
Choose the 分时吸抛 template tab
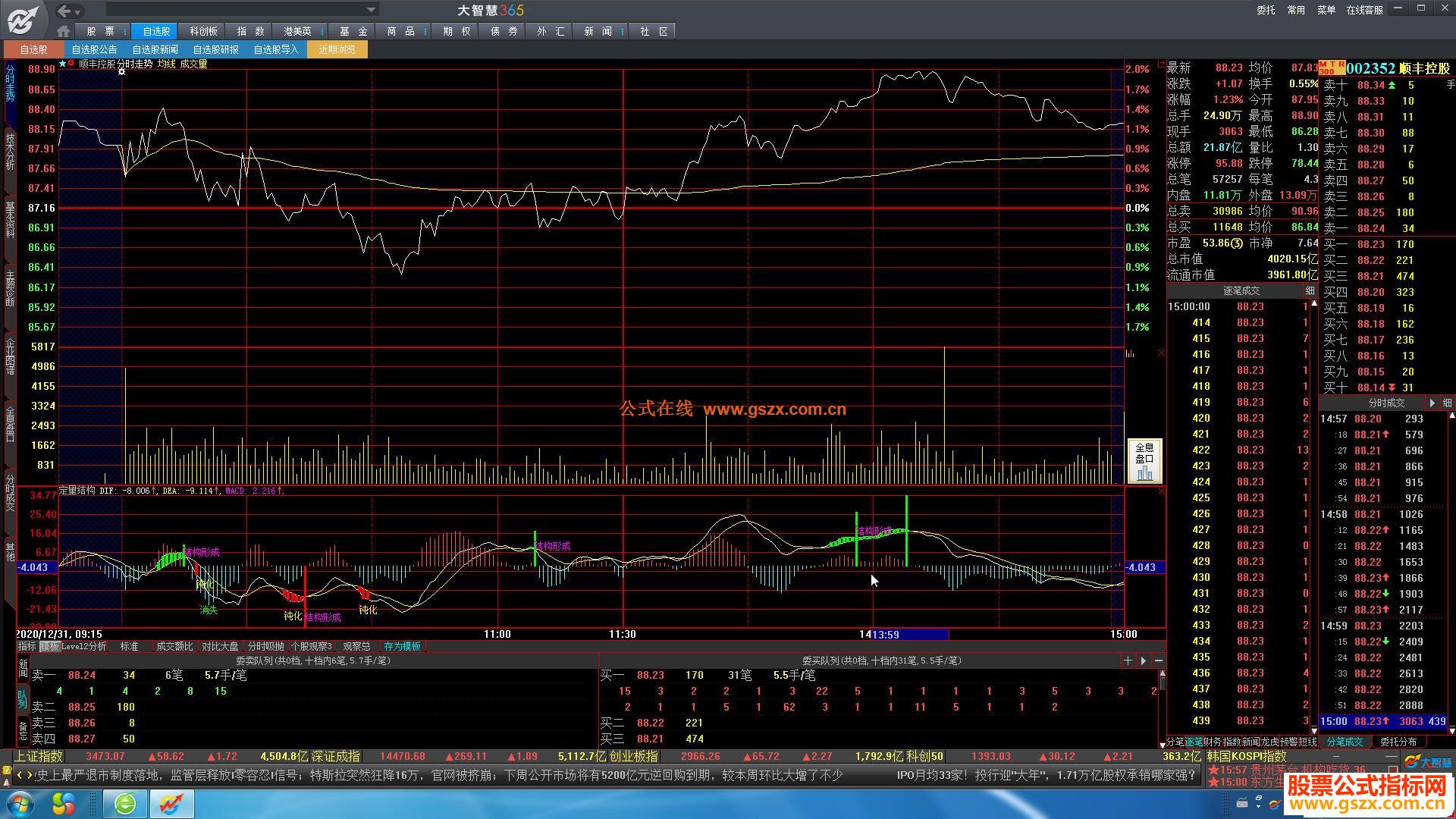point(266,647)
